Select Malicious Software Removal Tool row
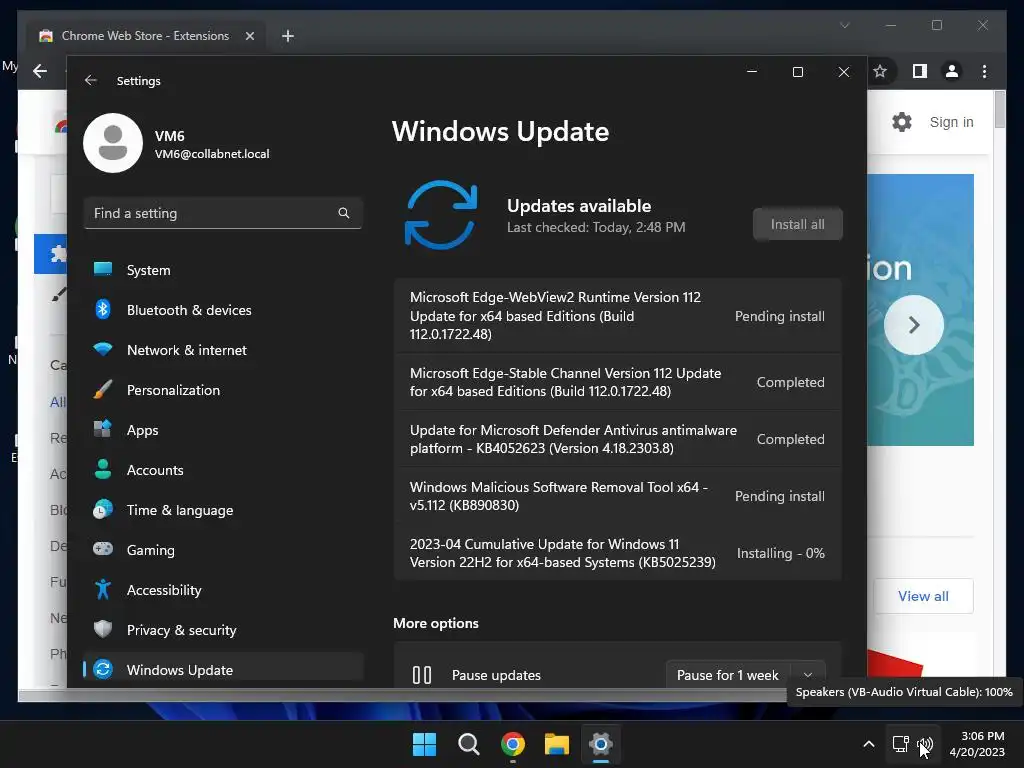The height and width of the screenshot is (768, 1024). tap(617, 496)
